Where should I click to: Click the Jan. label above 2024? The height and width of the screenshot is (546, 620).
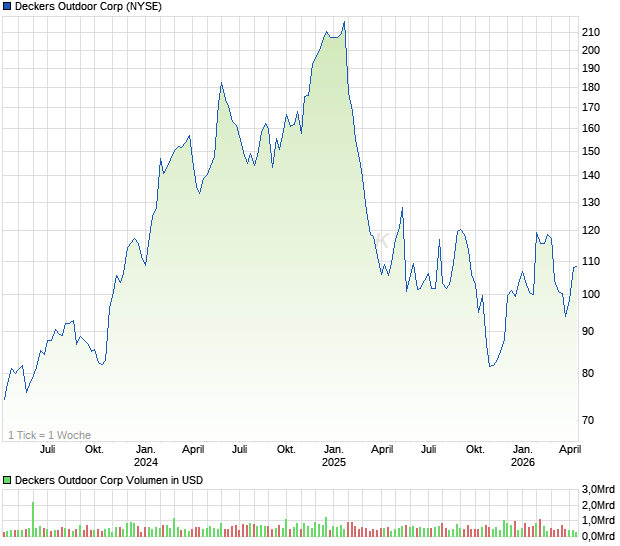[146, 450]
